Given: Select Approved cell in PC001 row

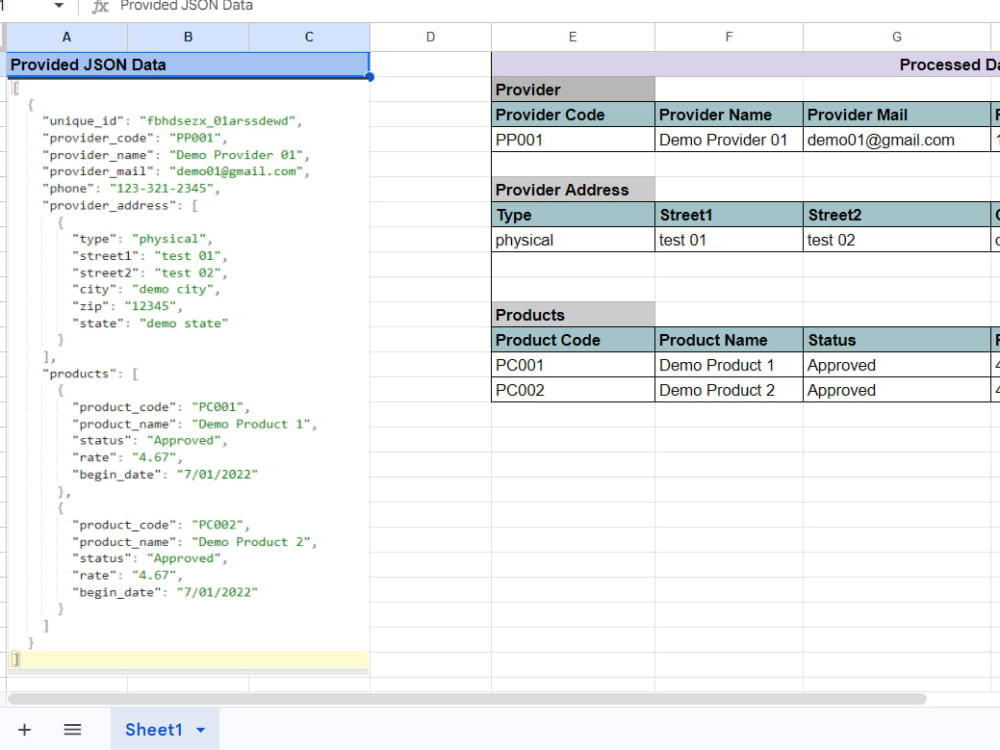Looking at the screenshot, I should pos(897,365).
